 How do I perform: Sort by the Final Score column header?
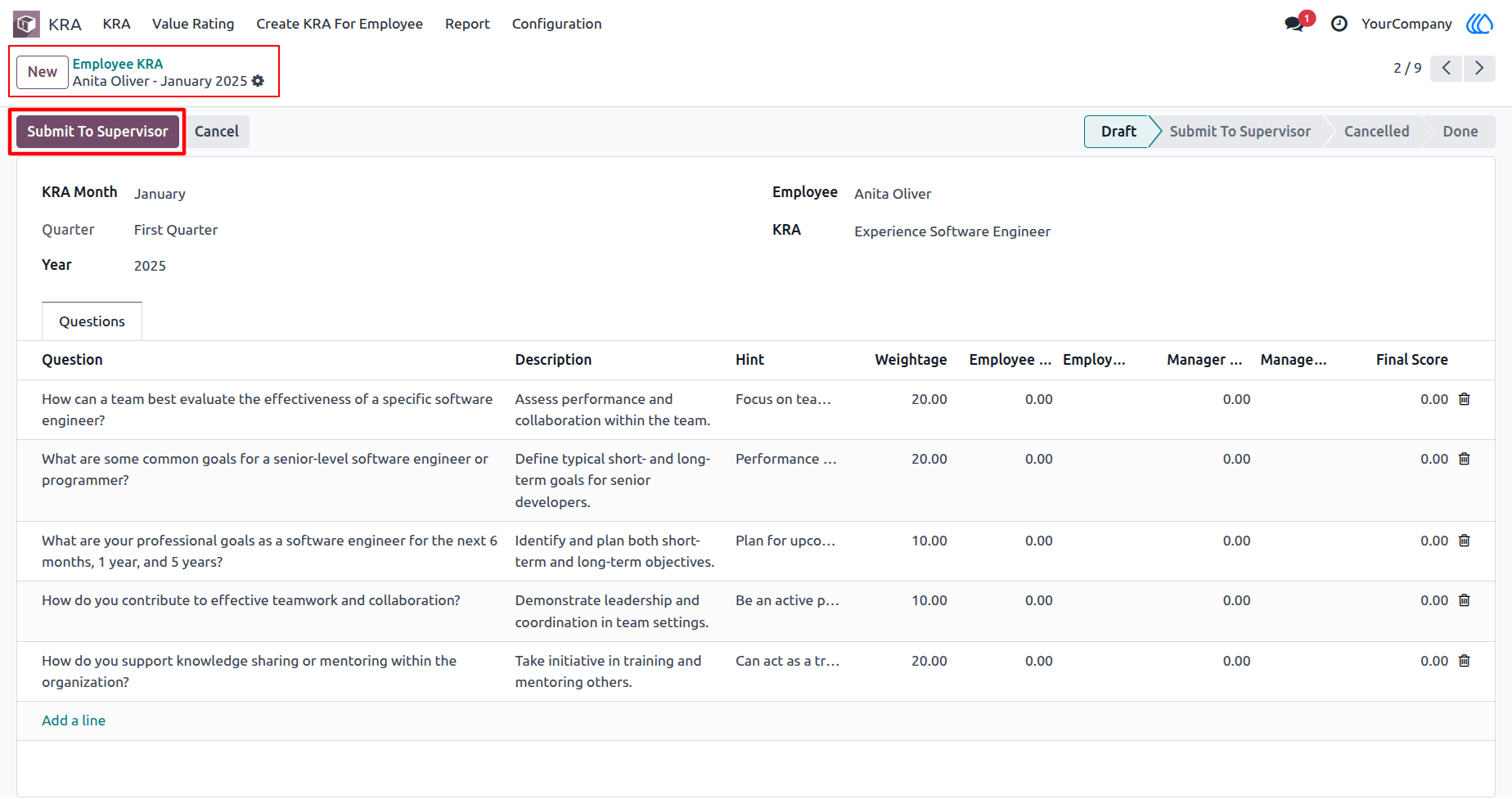[1411, 360]
